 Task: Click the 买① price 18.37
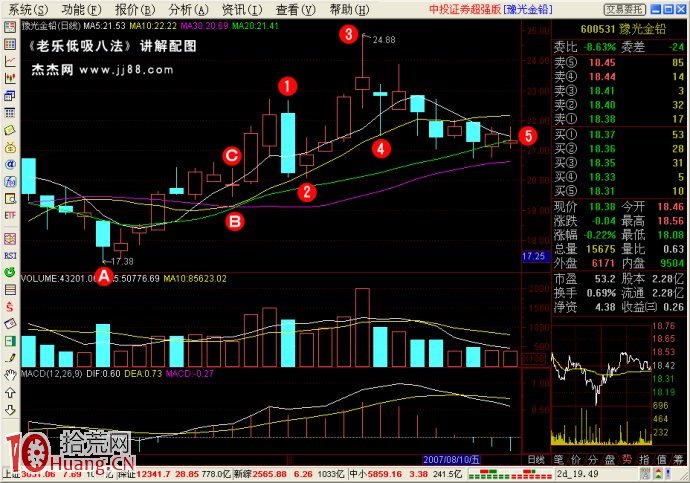602,135
